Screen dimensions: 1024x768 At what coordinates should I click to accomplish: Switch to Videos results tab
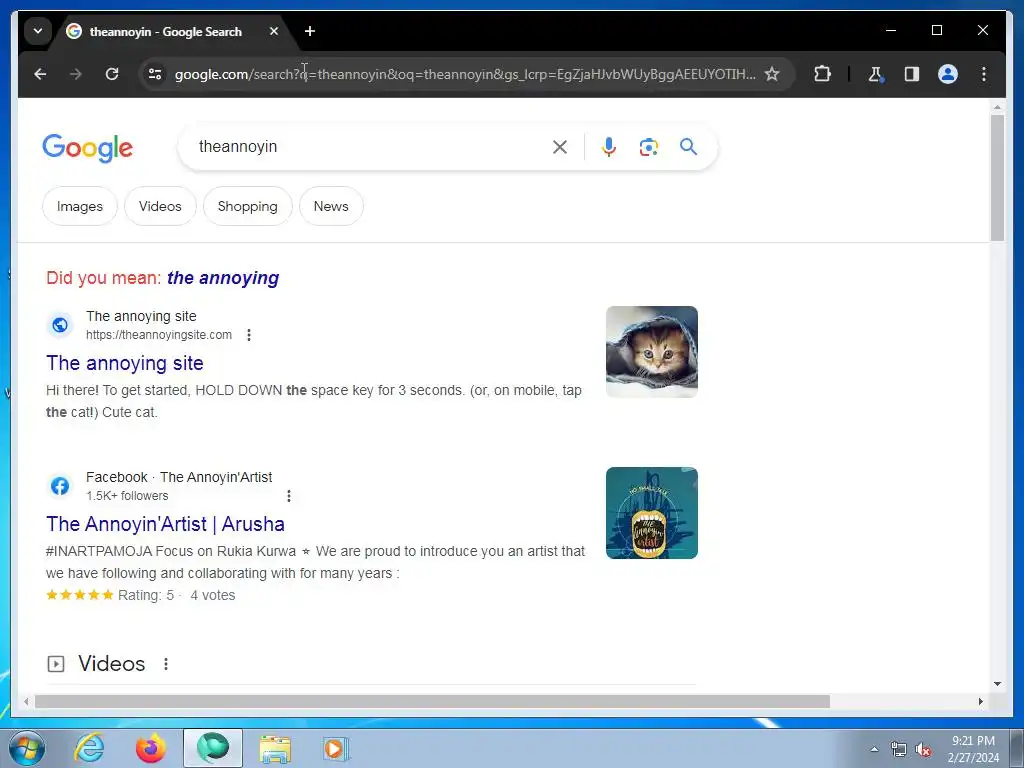click(x=160, y=206)
